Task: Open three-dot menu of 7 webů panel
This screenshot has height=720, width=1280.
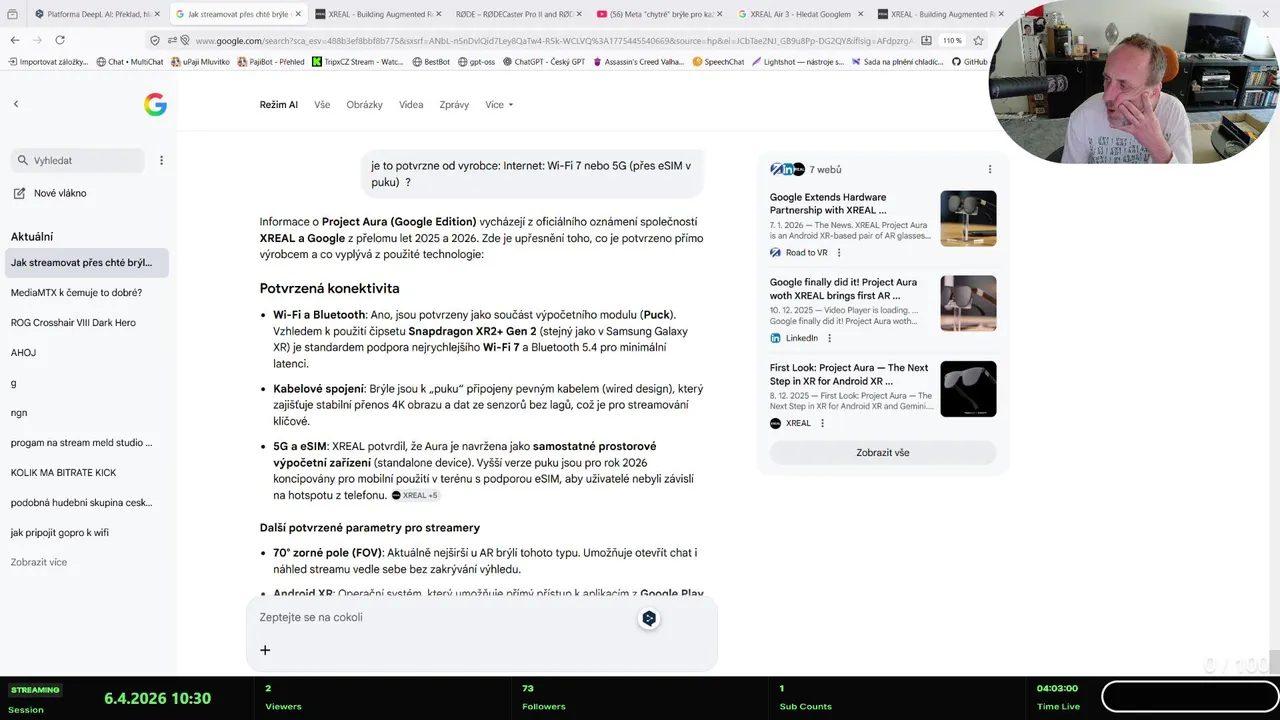Action: [x=990, y=169]
